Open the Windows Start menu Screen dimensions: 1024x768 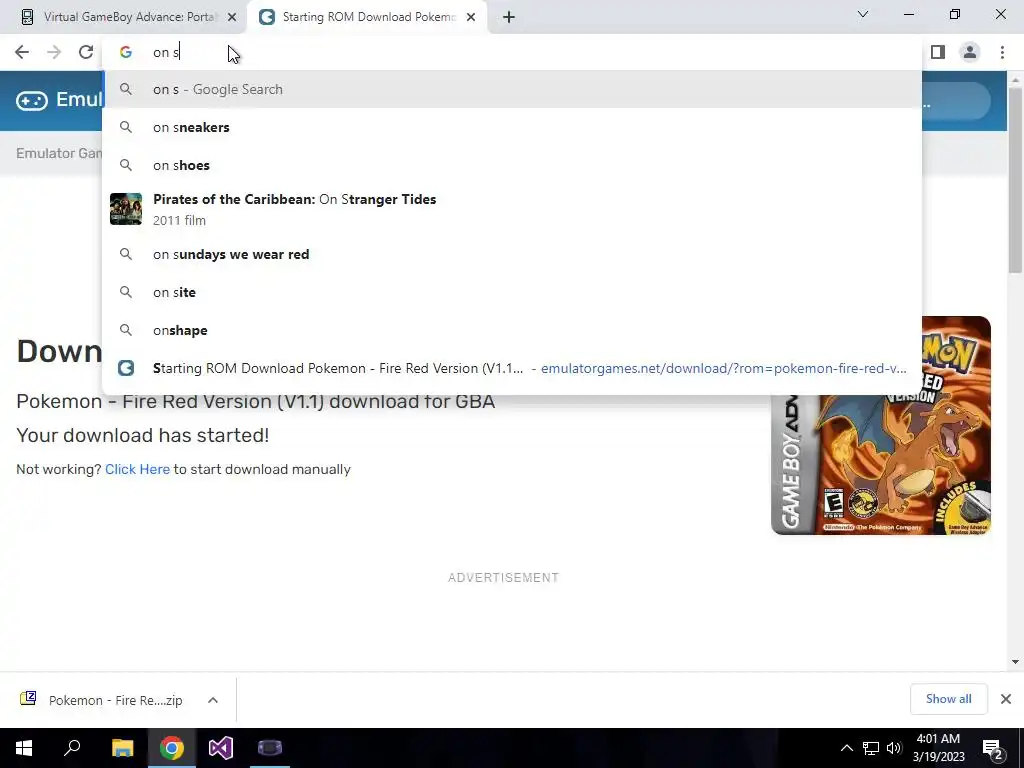[x=24, y=748]
